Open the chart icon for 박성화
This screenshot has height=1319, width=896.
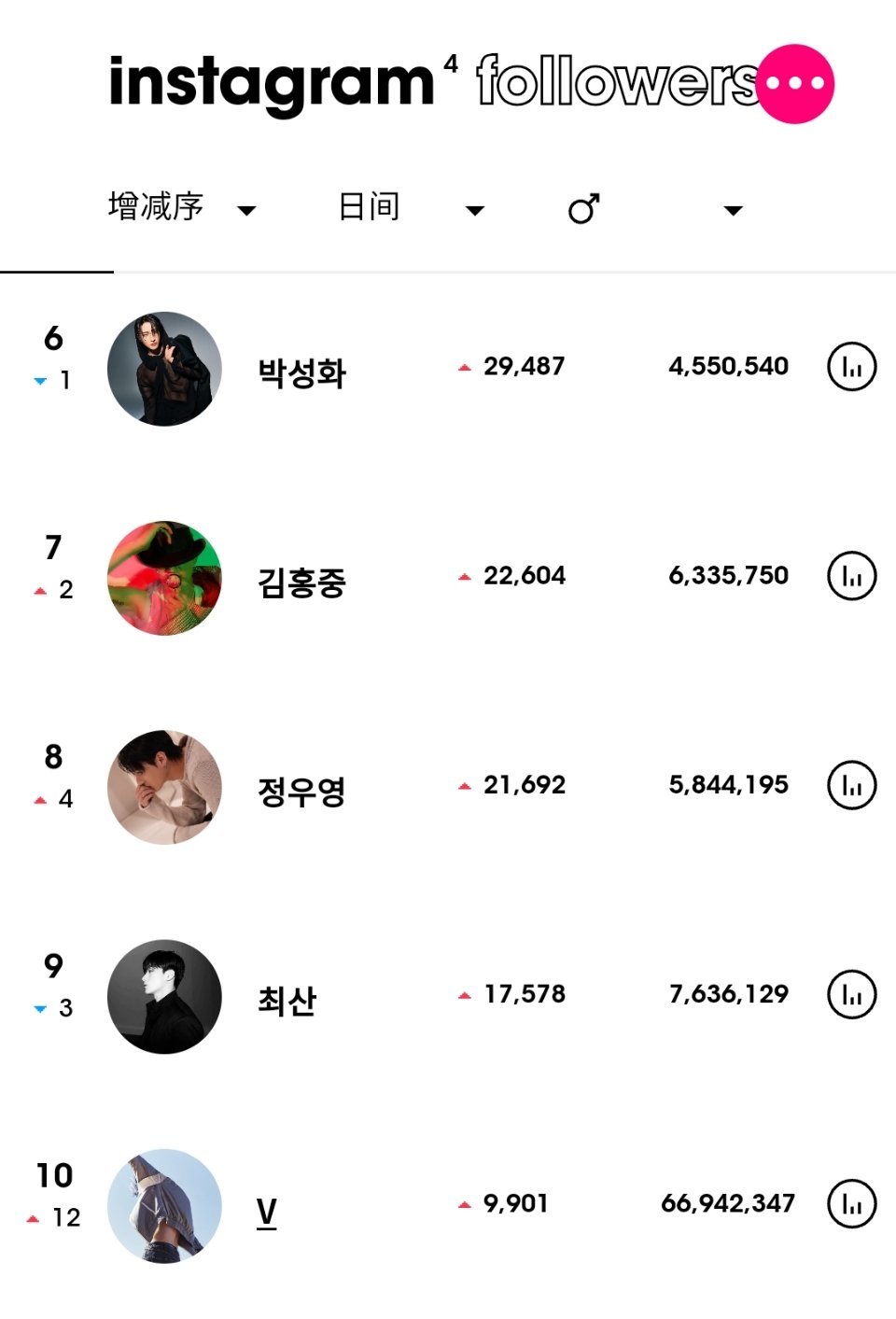click(852, 367)
